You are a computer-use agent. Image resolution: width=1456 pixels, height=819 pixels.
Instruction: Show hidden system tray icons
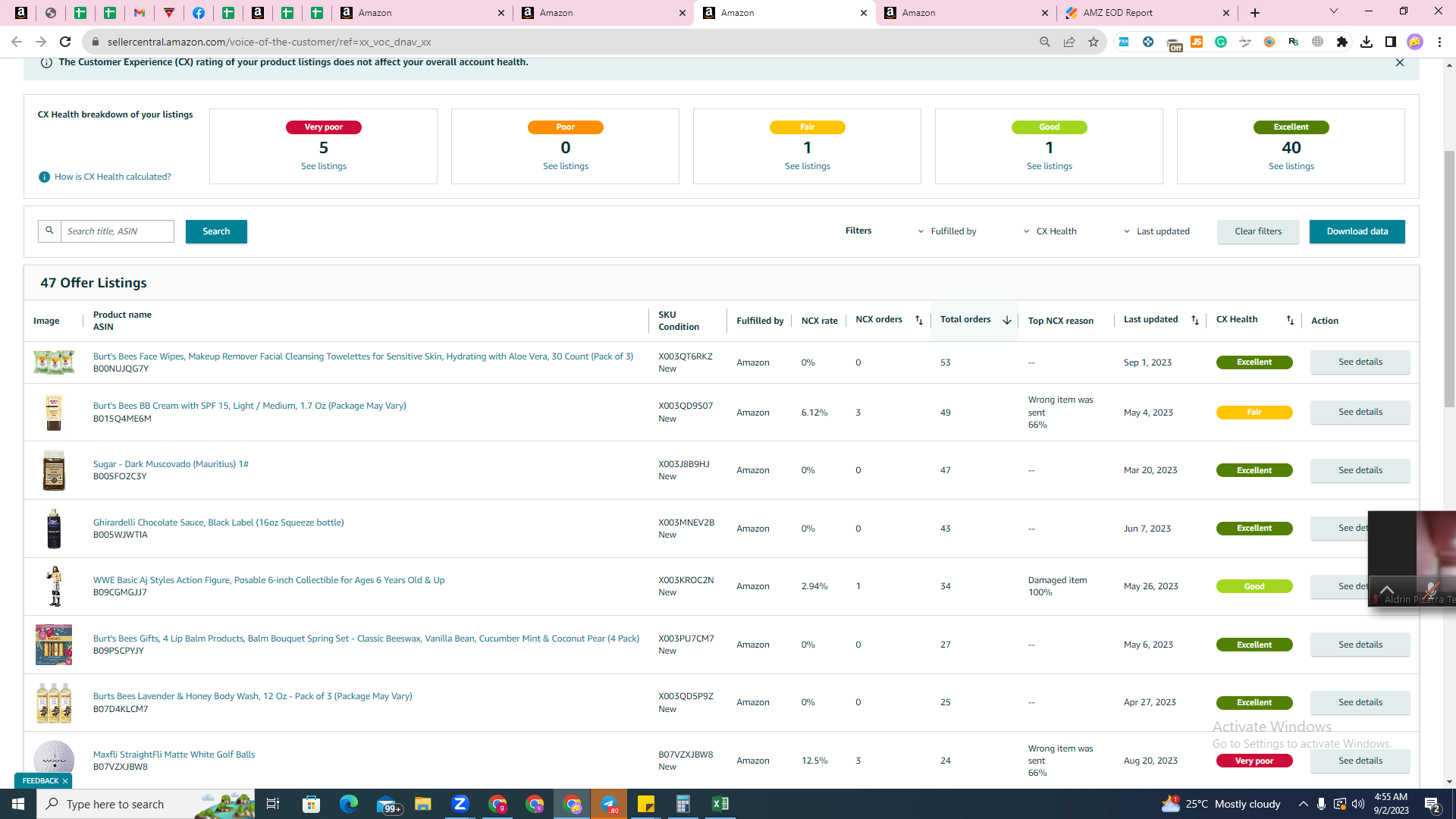click(x=1303, y=804)
